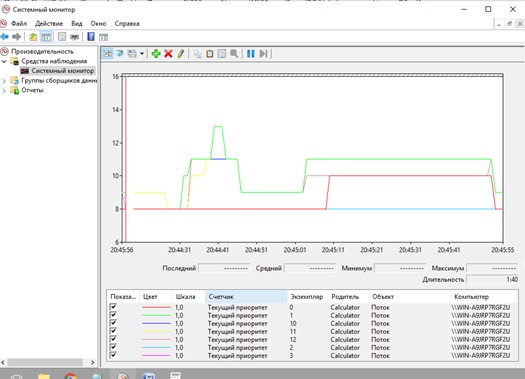This screenshot has height=379, width=525.
Task: Click the tree pane scroll right arrow
Action: click(93, 363)
